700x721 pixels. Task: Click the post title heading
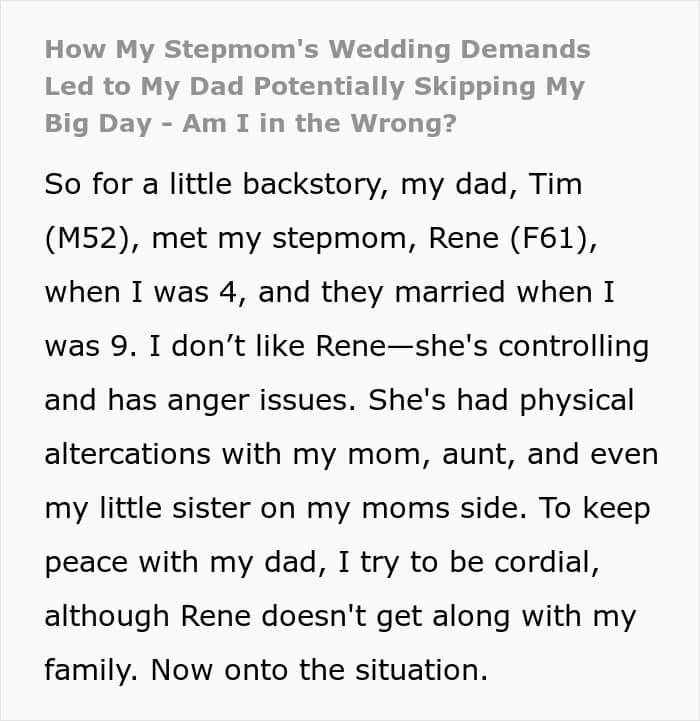tap(318, 86)
